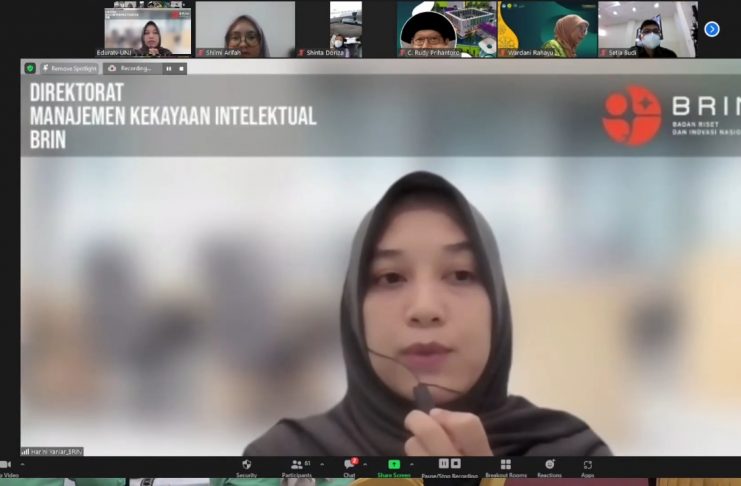Select the Setia Budi video thumbnail
This screenshot has width=741, height=486.
coord(648,29)
